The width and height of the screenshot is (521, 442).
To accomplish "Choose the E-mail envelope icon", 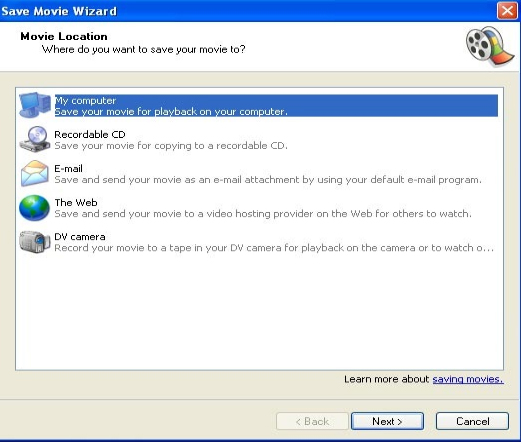I will pyautogui.click(x=35, y=173).
